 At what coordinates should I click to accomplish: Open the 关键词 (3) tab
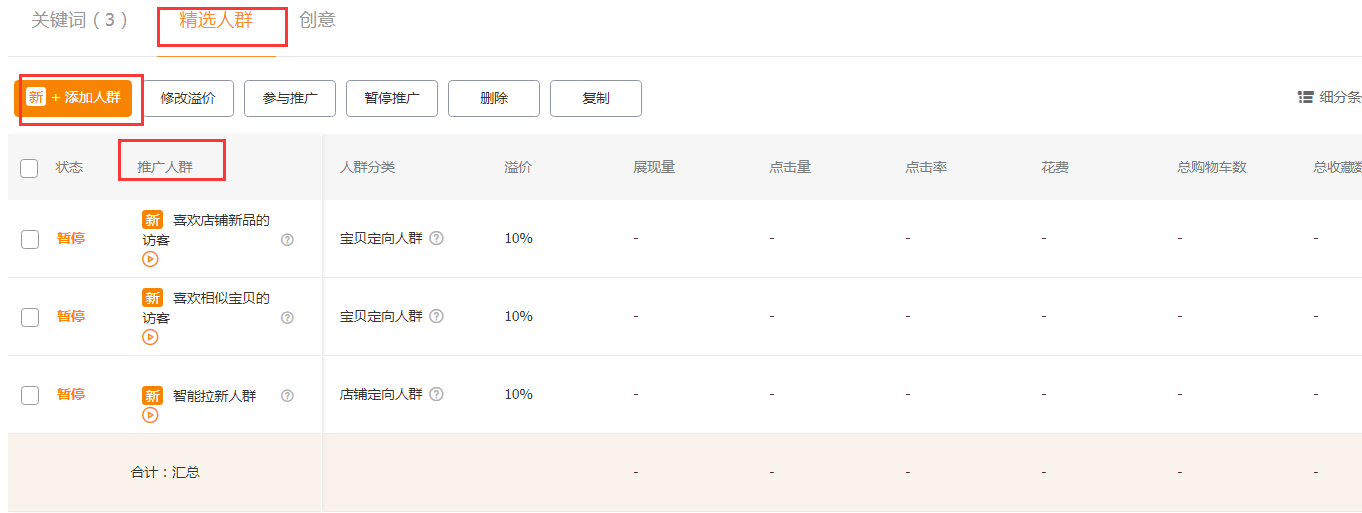pyautogui.click(x=80, y=20)
